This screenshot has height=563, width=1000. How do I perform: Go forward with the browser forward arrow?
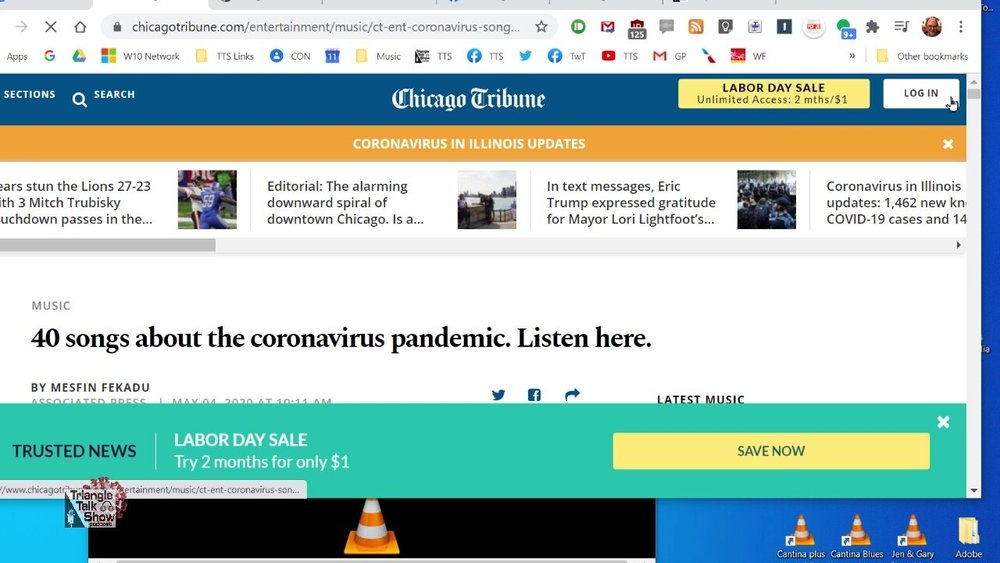coord(21,27)
